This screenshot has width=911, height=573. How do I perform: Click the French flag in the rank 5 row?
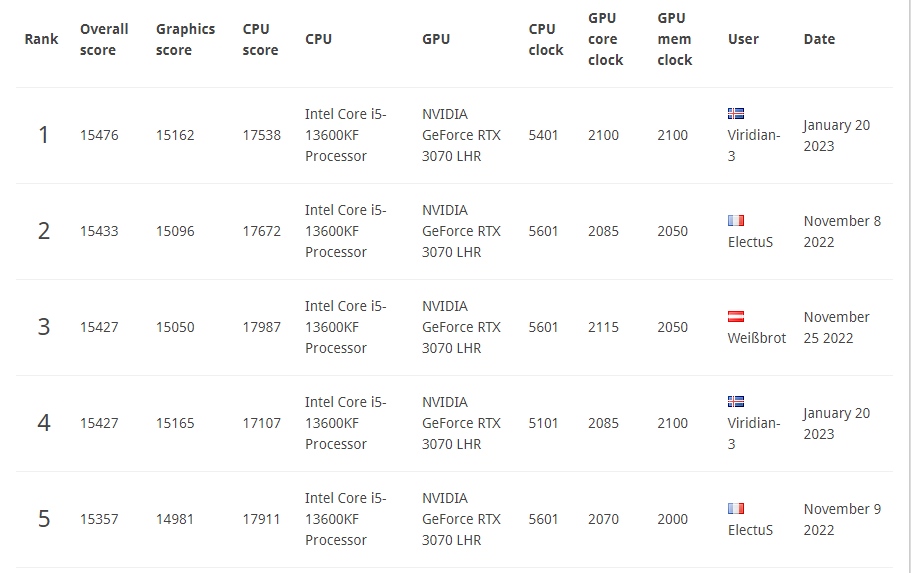(736, 508)
